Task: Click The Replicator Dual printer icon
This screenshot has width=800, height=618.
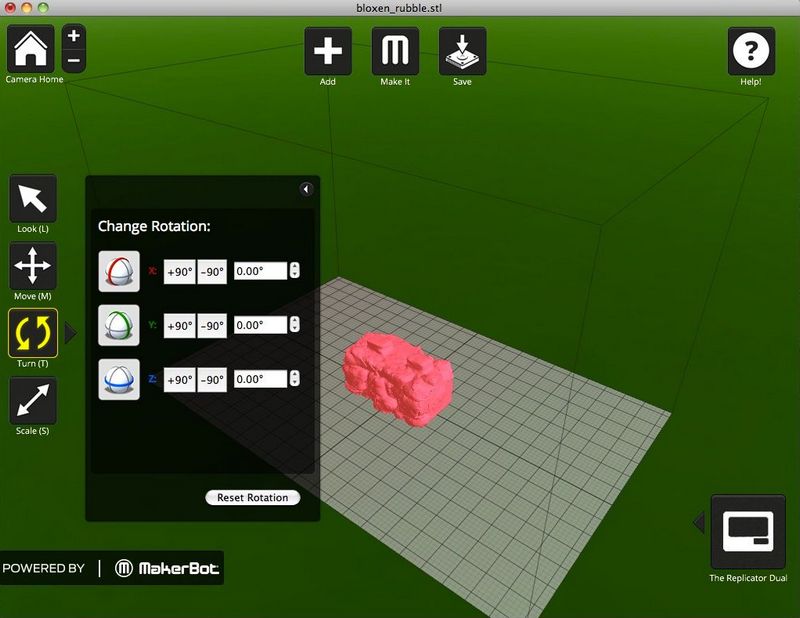Action: coord(748,532)
